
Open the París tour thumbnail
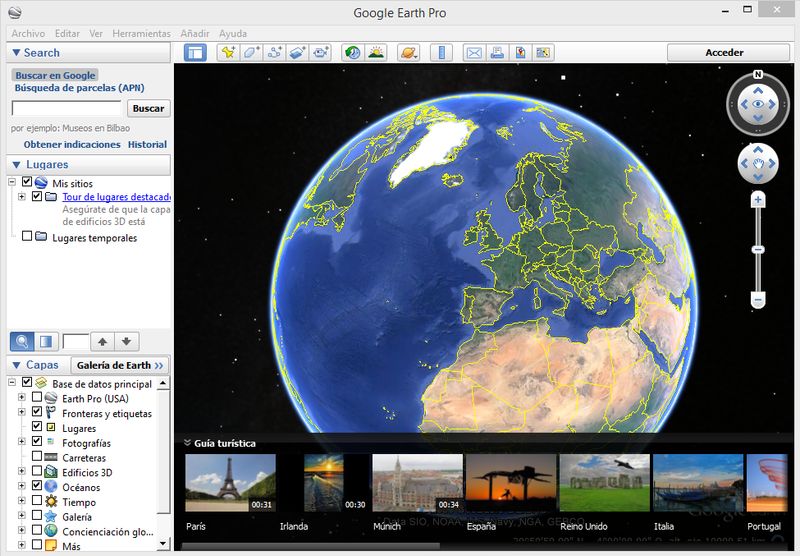point(230,483)
